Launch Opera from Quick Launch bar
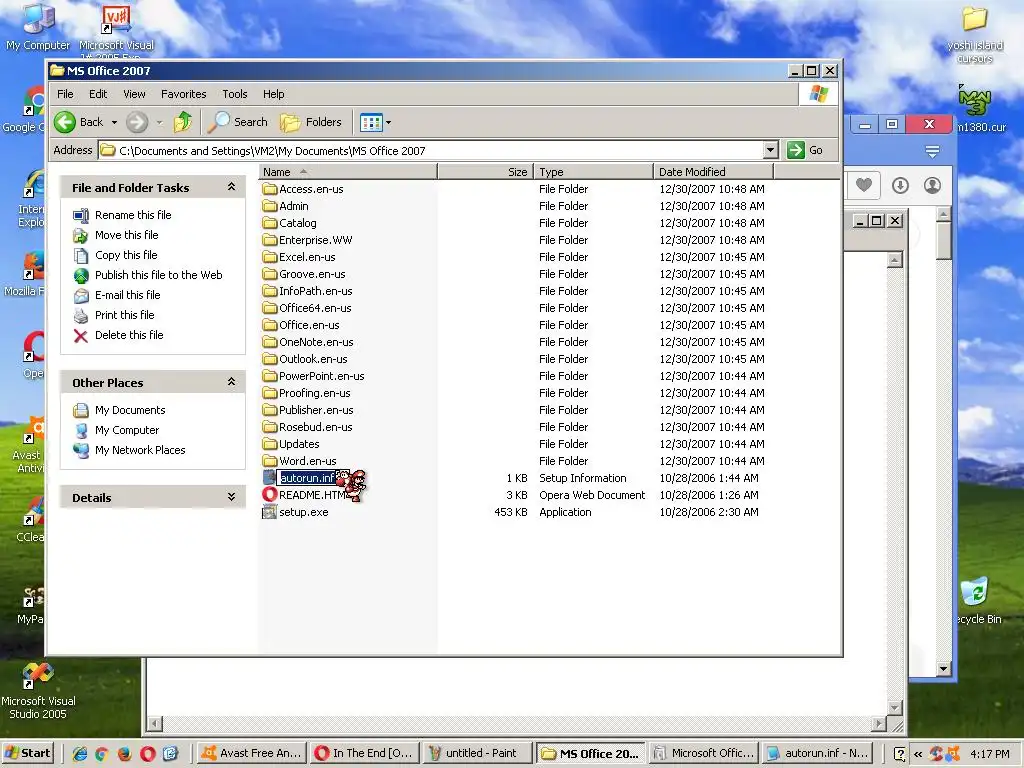 pyautogui.click(x=148, y=754)
